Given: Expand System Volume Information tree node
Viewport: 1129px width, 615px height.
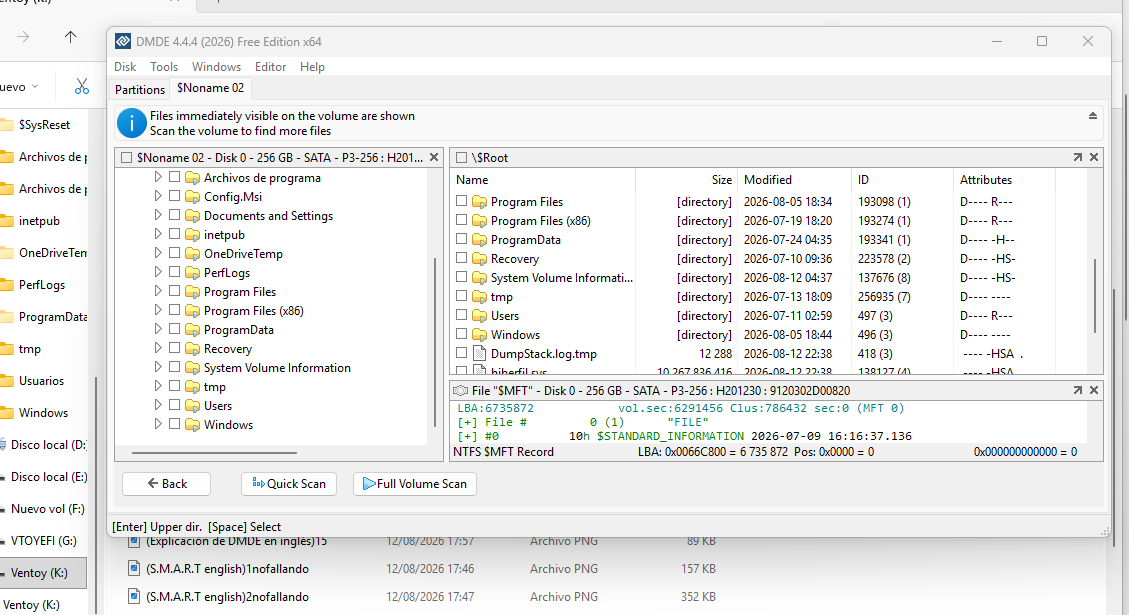Looking at the screenshot, I should pyautogui.click(x=158, y=367).
